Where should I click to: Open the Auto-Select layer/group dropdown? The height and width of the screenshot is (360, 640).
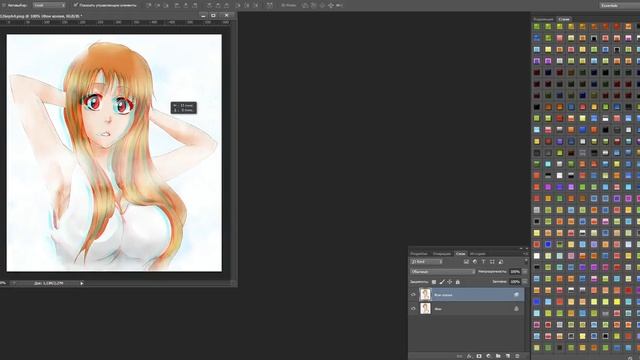point(49,5)
